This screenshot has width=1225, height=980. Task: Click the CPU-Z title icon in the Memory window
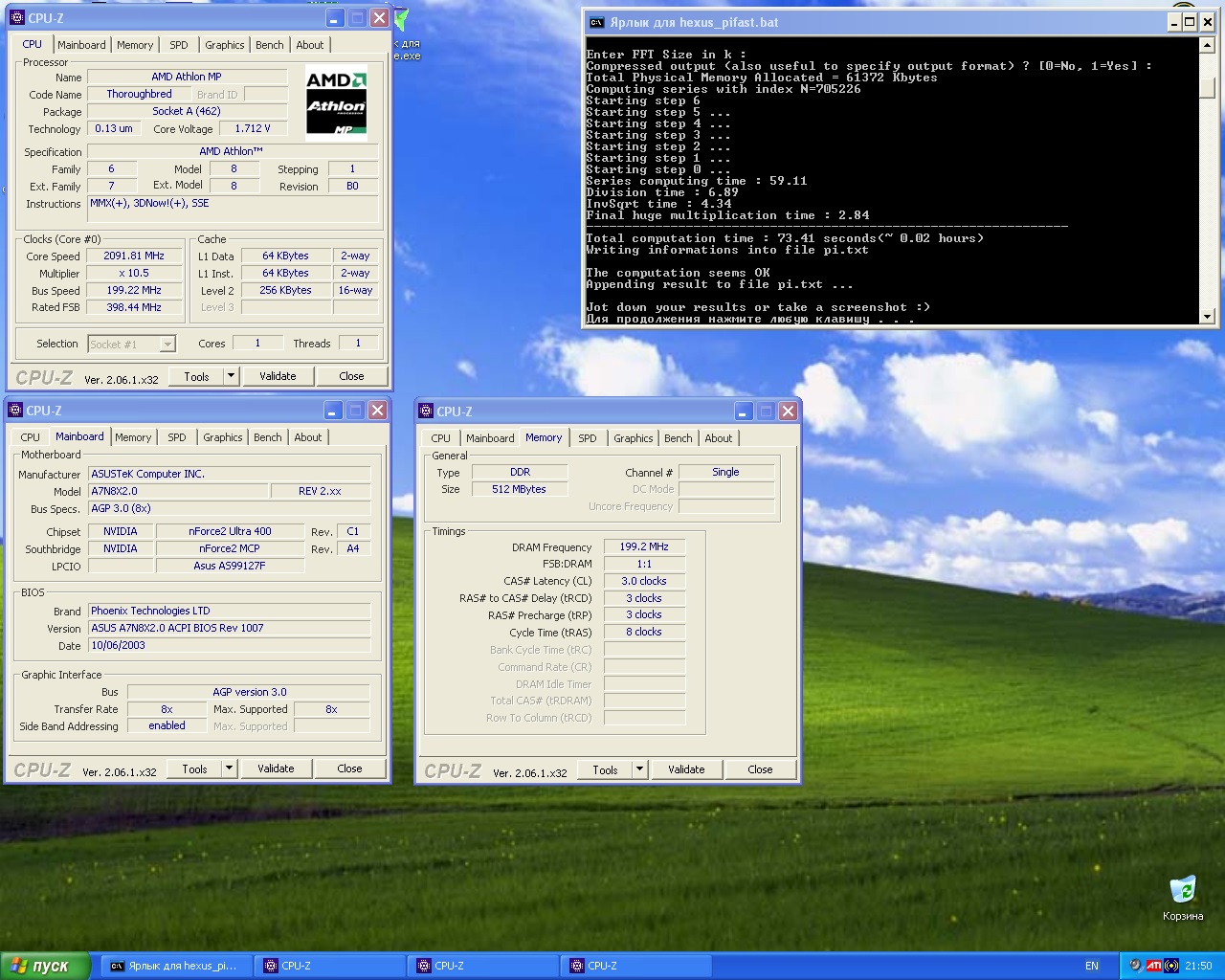coord(426,412)
